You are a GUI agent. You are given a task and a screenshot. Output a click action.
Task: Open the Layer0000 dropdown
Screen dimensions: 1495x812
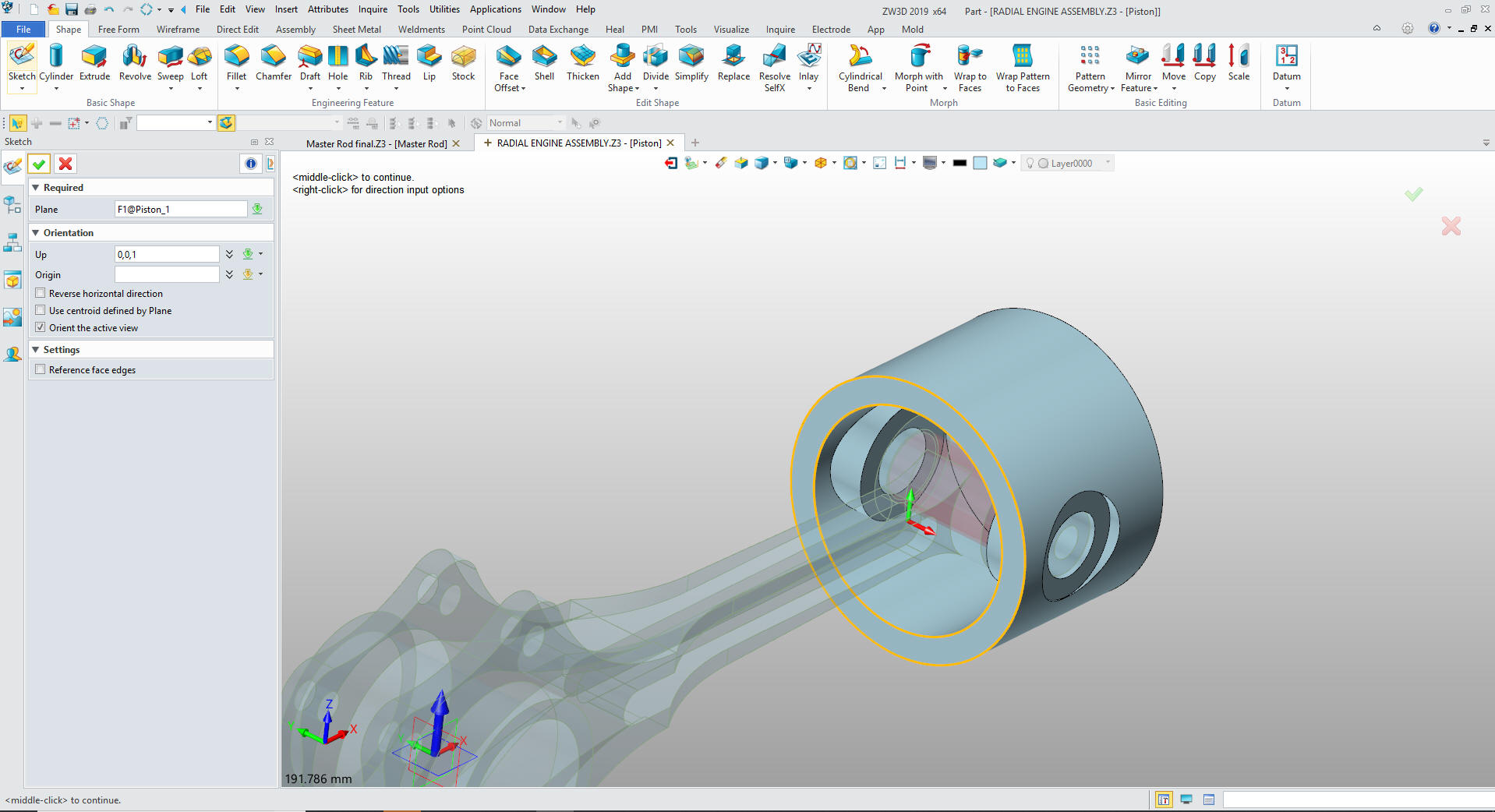(1108, 163)
